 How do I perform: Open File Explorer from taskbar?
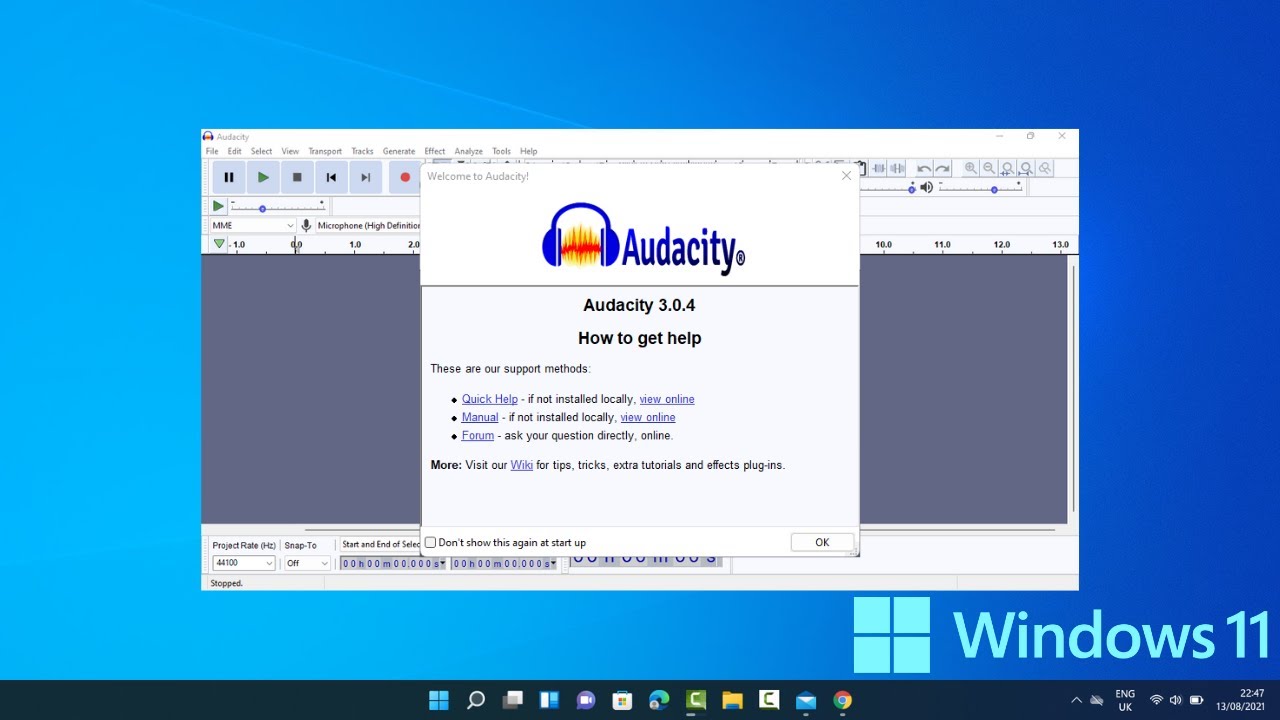click(x=732, y=700)
